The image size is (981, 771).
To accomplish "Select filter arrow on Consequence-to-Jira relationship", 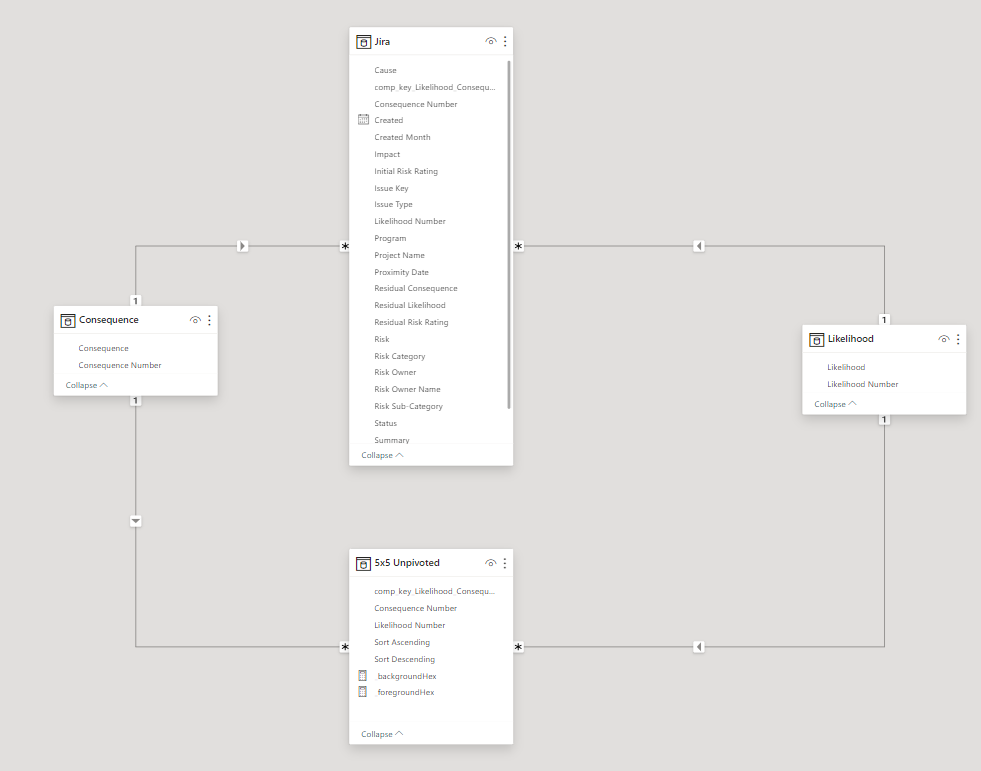I will point(243,246).
